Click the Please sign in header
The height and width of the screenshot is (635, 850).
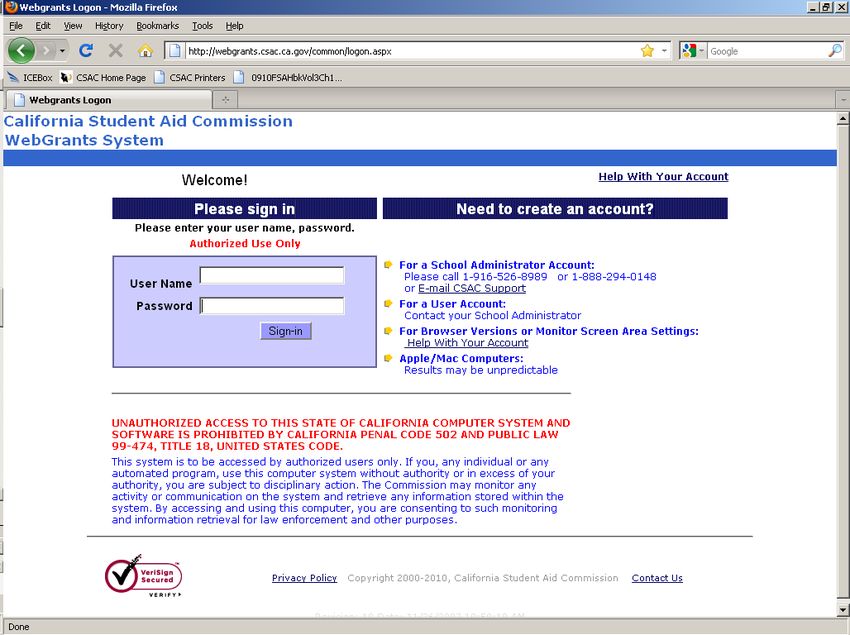pyautogui.click(x=244, y=209)
